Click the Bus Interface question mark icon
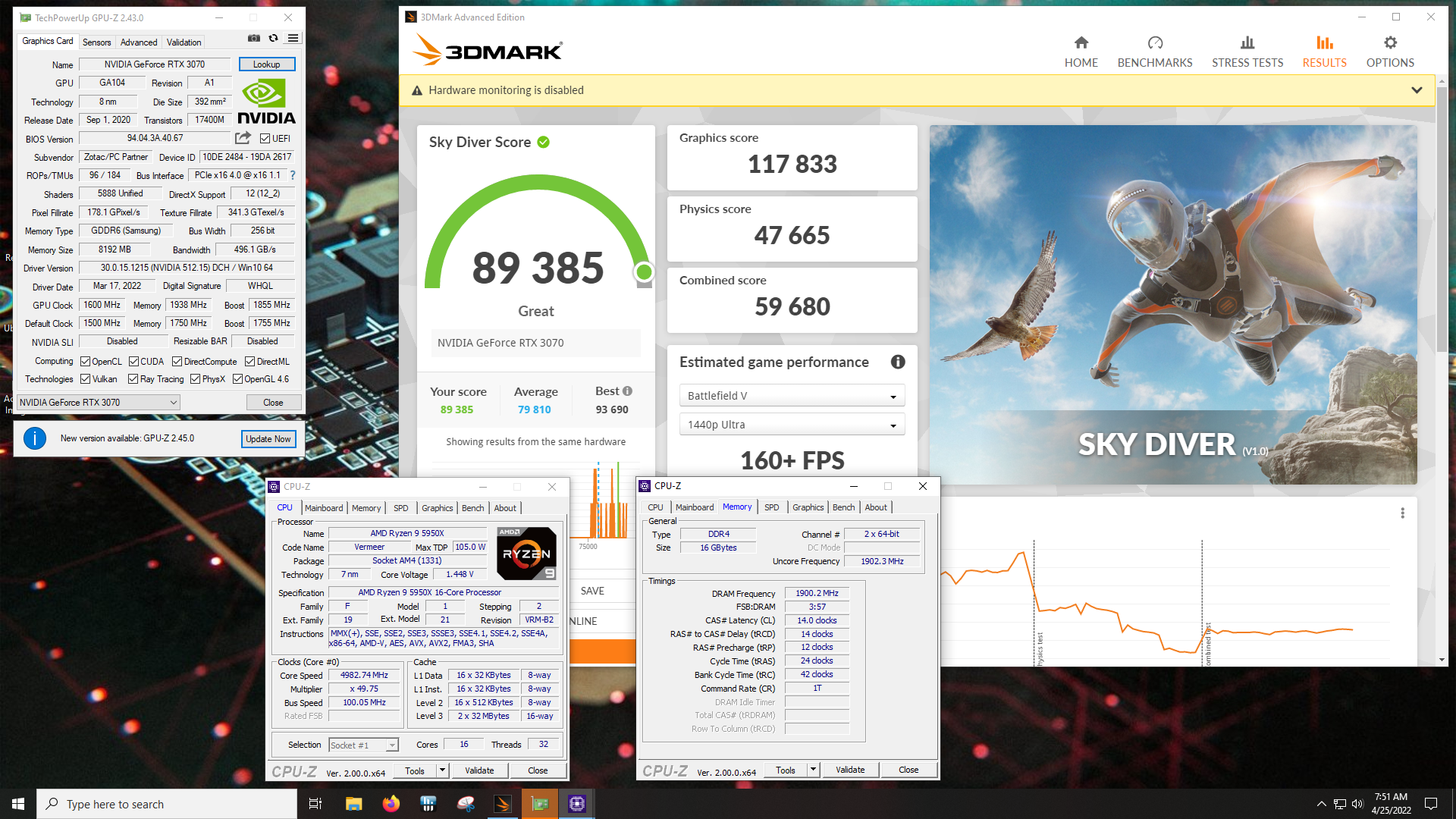 pos(293,175)
